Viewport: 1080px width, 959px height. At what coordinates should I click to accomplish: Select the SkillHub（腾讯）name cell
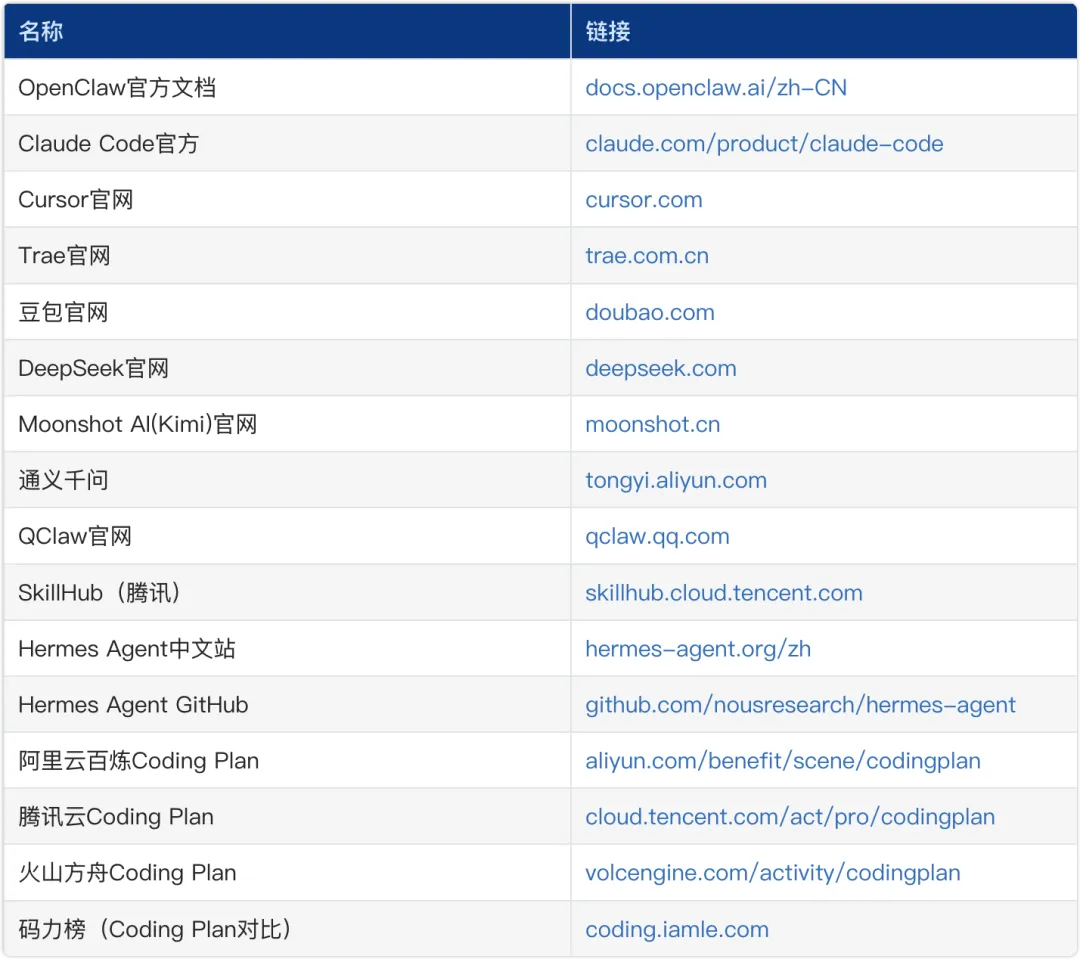click(x=287, y=592)
